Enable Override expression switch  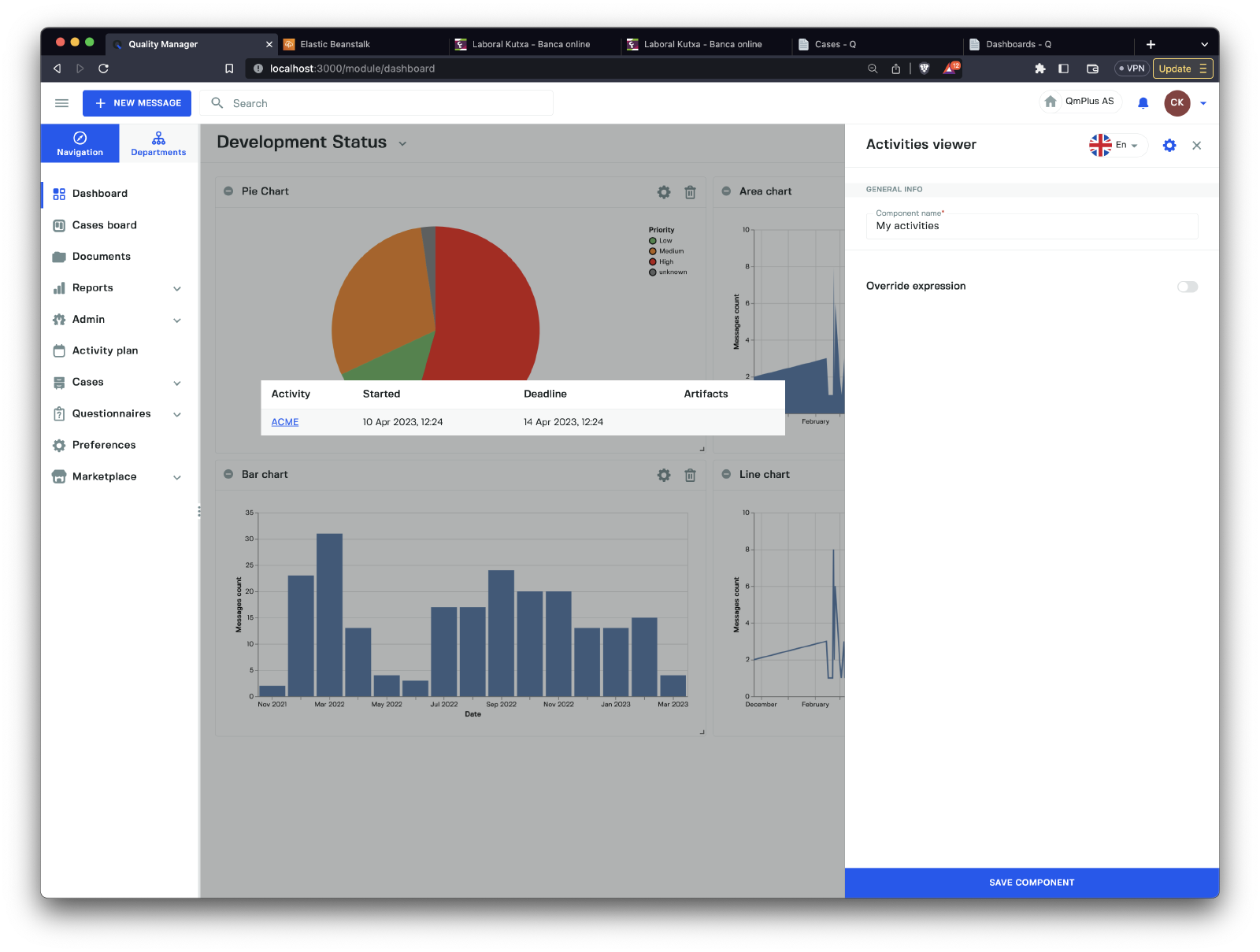click(1187, 287)
